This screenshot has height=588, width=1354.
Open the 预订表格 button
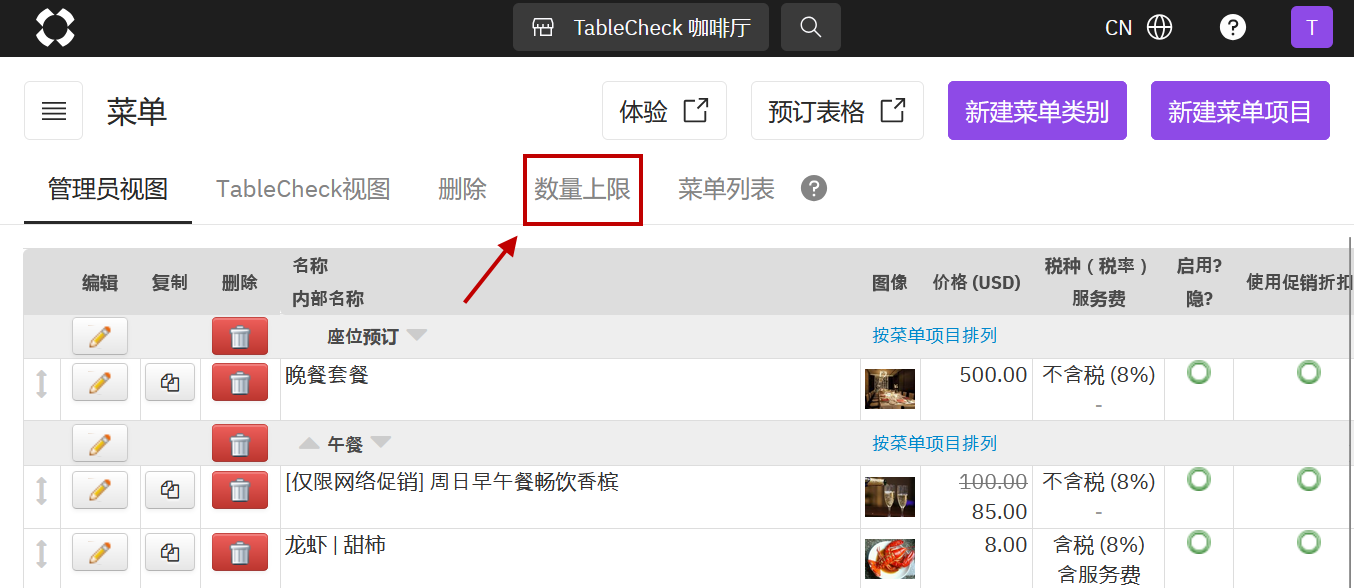[x=837, y=111]
